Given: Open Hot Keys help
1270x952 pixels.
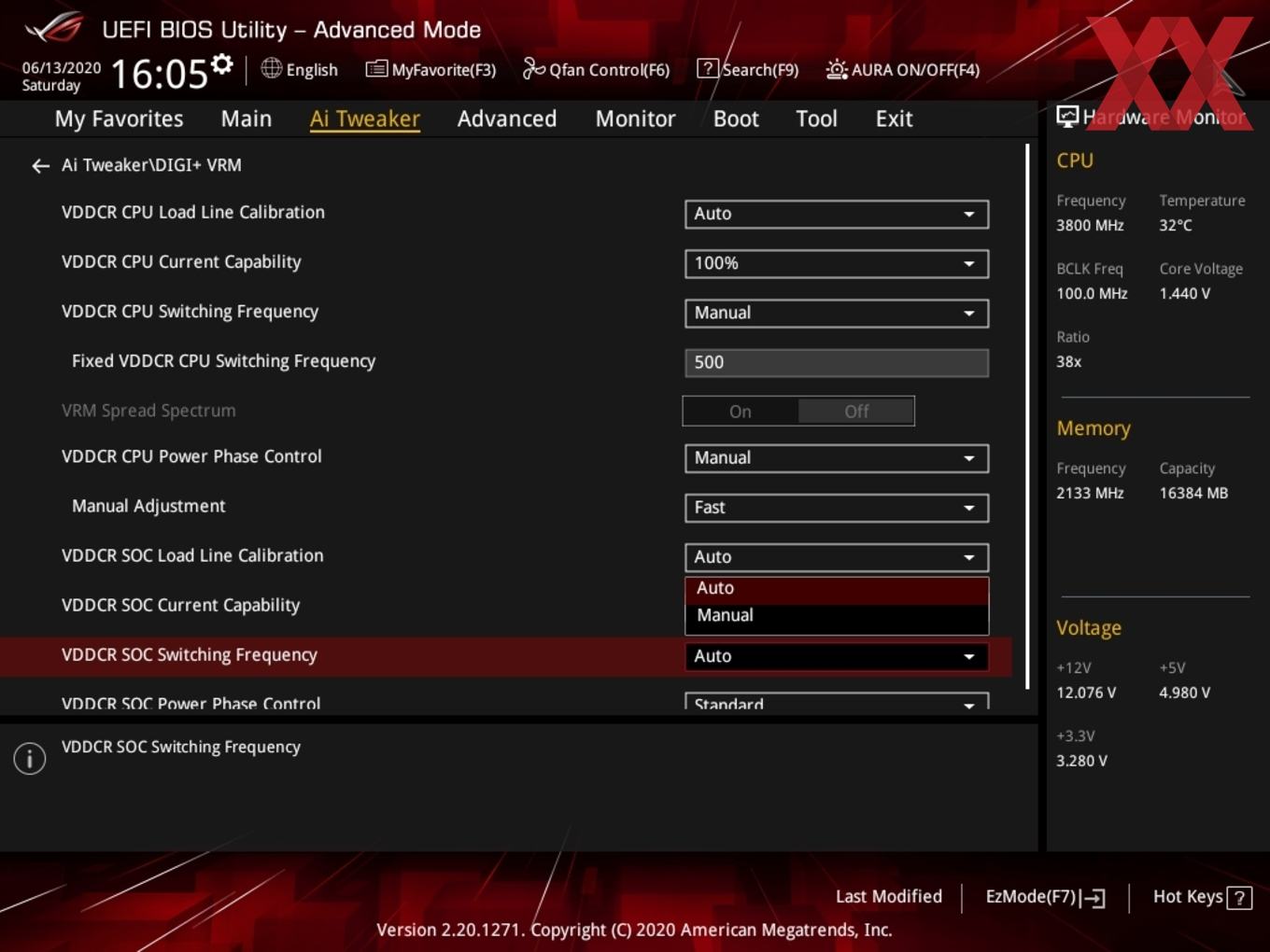Looking at the screenshot, I should [1202, 897].
